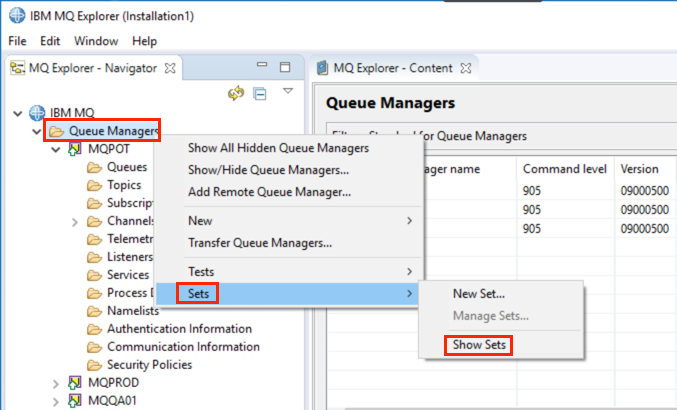Click the Channels folder icon
Screen dimensions: 677x410
point(94,221)
